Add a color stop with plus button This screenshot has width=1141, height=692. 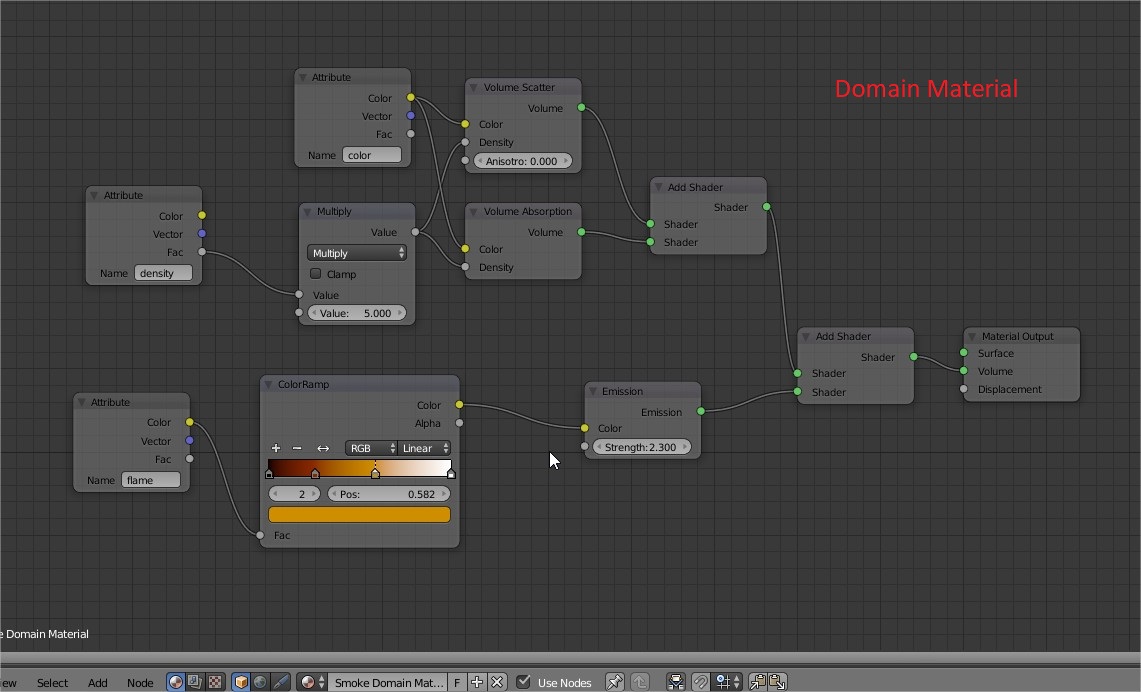click(x=276, y=448)
